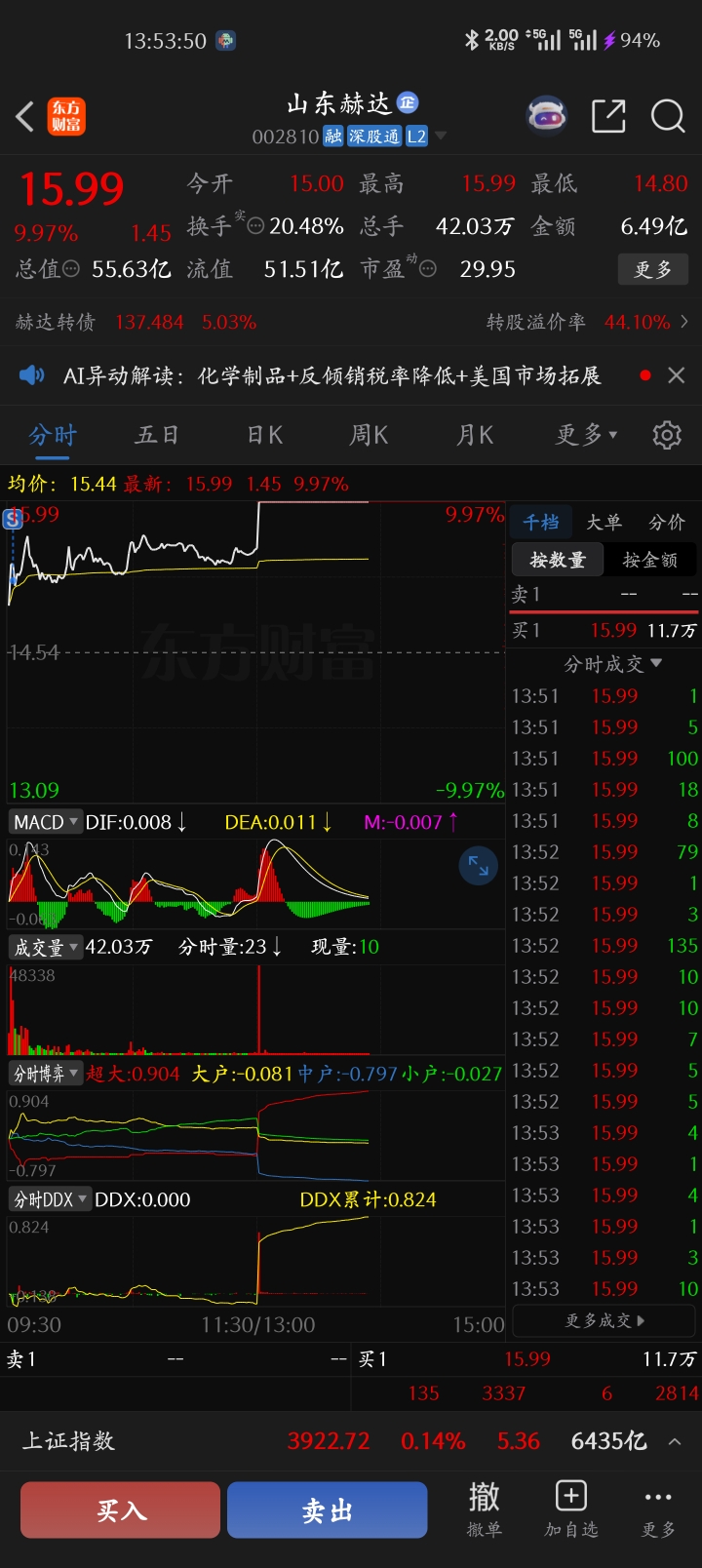Open 撤单 cancel order icon
The image size is (702, 1568).
[x=485, y=1509]
